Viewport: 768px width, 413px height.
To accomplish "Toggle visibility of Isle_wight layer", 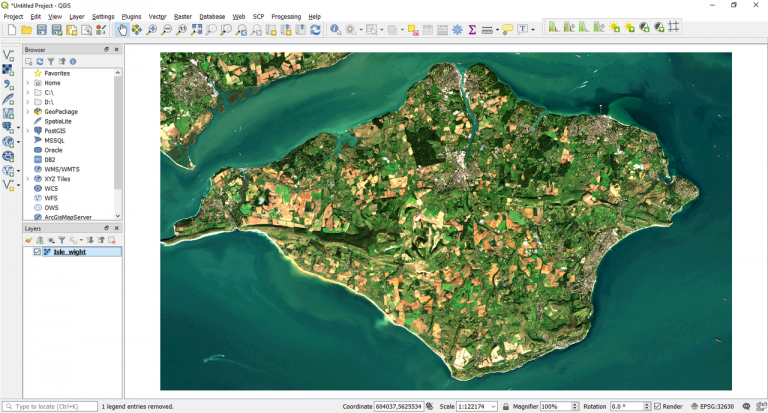I will (x=37, y=252).
